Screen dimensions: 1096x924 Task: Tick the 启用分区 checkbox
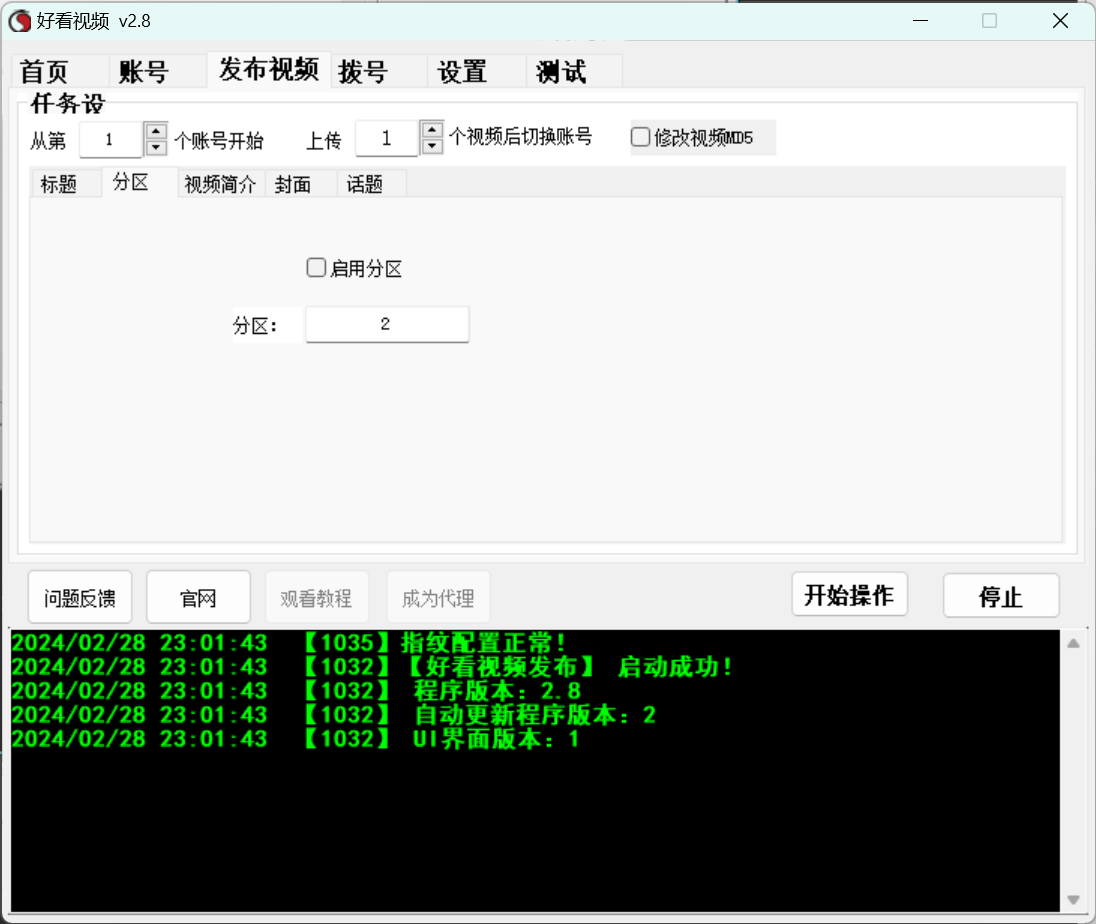[316, 268]
